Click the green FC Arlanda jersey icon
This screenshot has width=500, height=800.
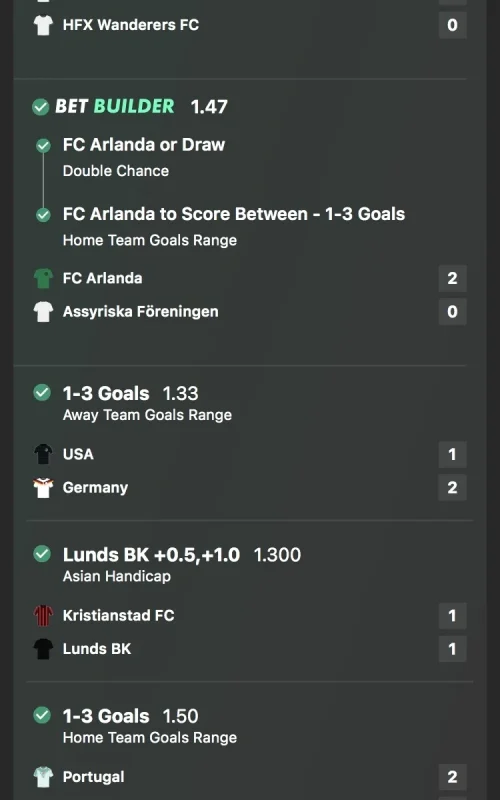coord(43,278)
